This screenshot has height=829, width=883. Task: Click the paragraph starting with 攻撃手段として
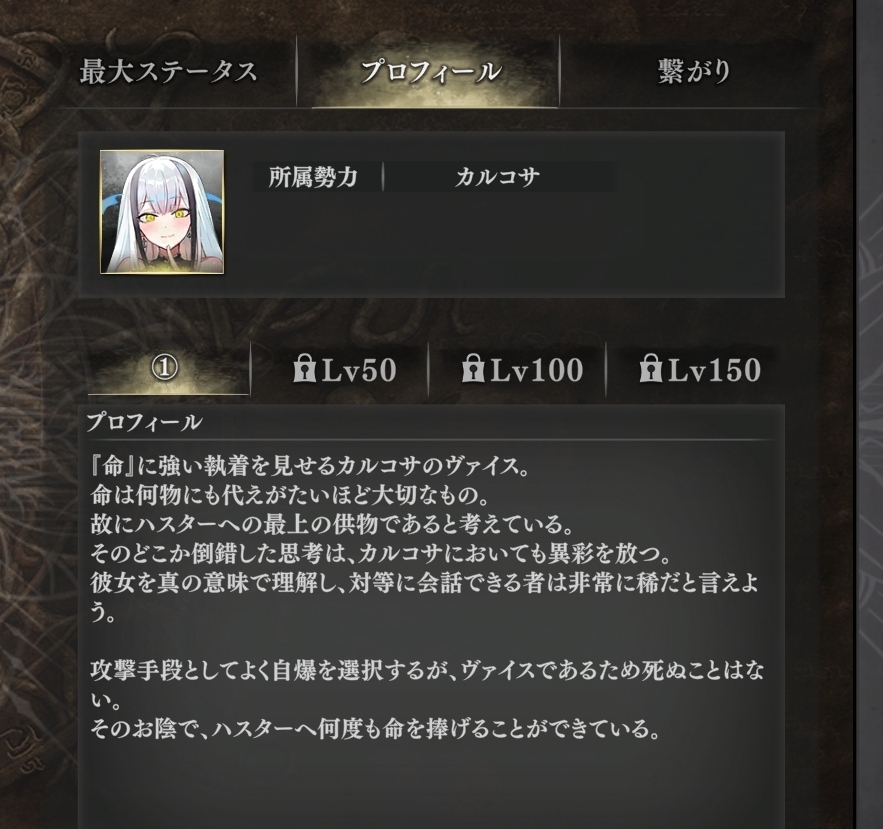427,685
